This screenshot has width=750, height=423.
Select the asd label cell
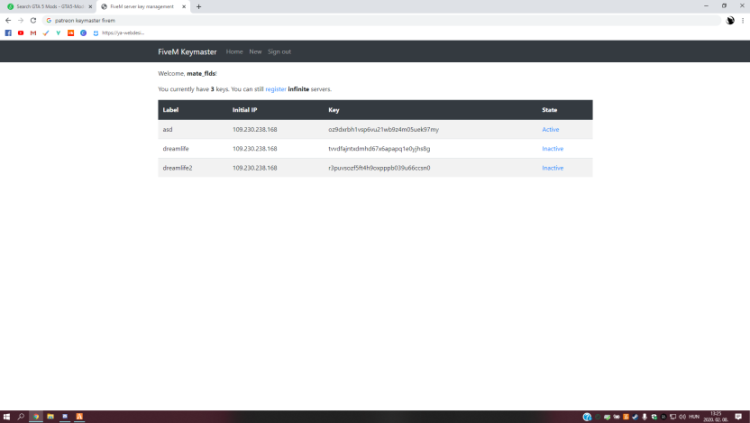coord(167,130)
